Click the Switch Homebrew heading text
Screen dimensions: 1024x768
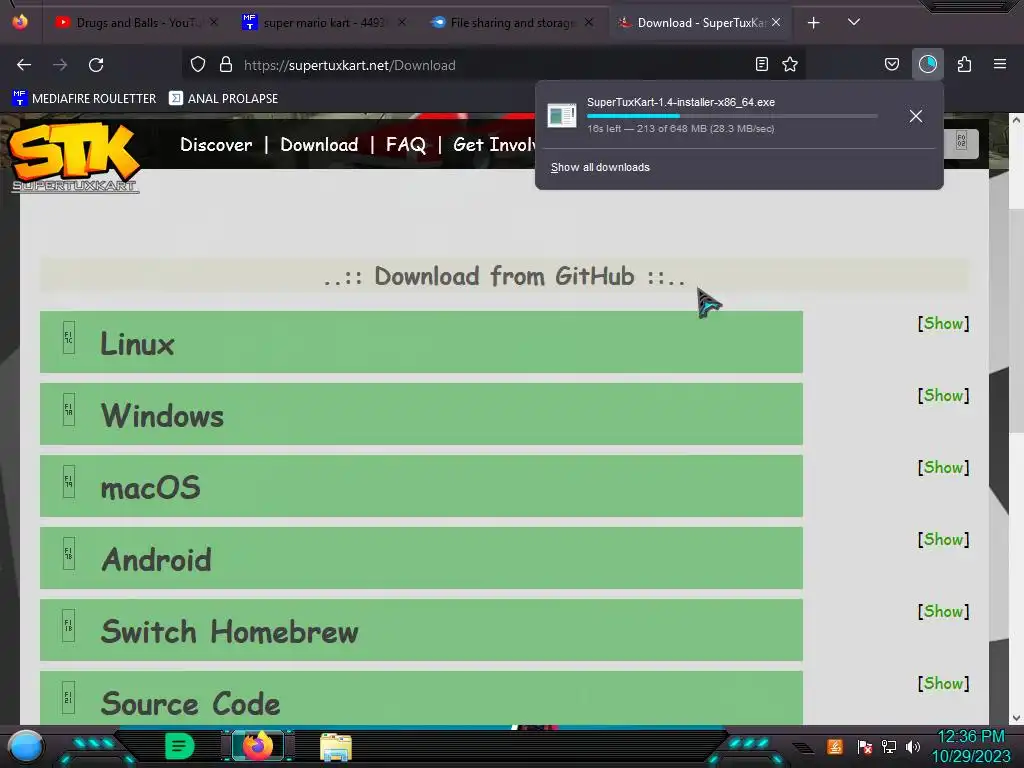[229, 632]
